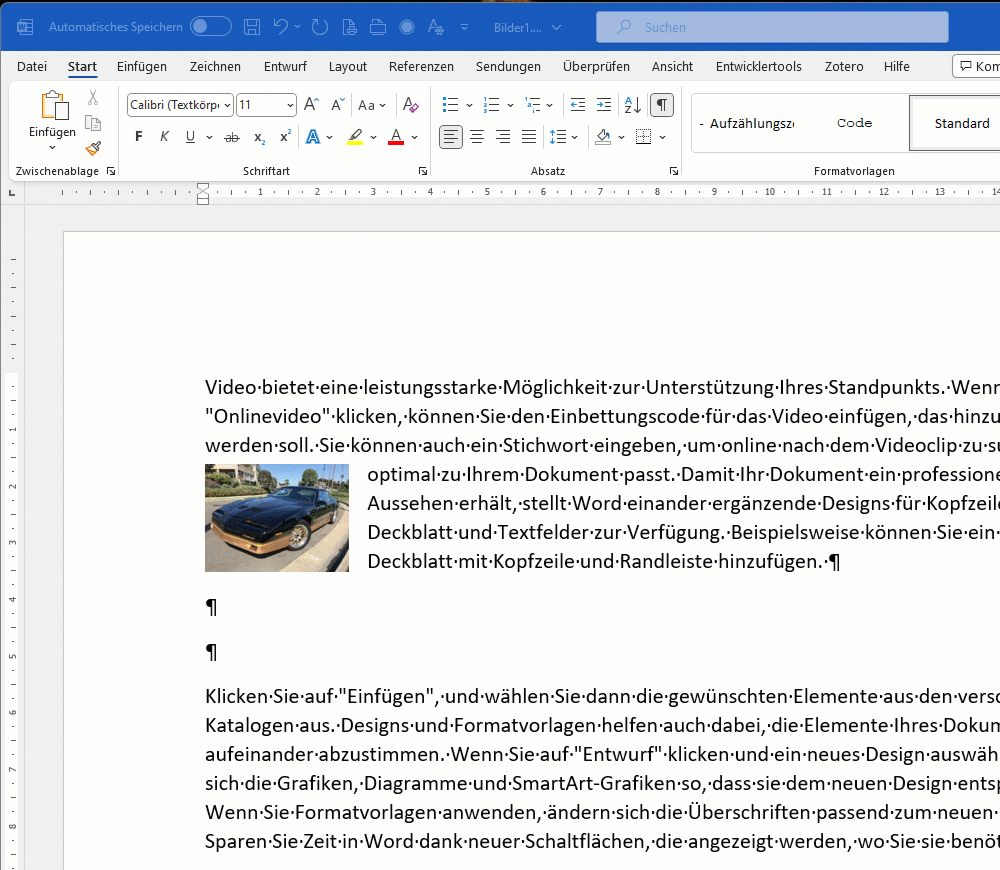Screen dimensions: 1000x870
Task: Toggle paragraph marks display
Action: coord(661,105)
